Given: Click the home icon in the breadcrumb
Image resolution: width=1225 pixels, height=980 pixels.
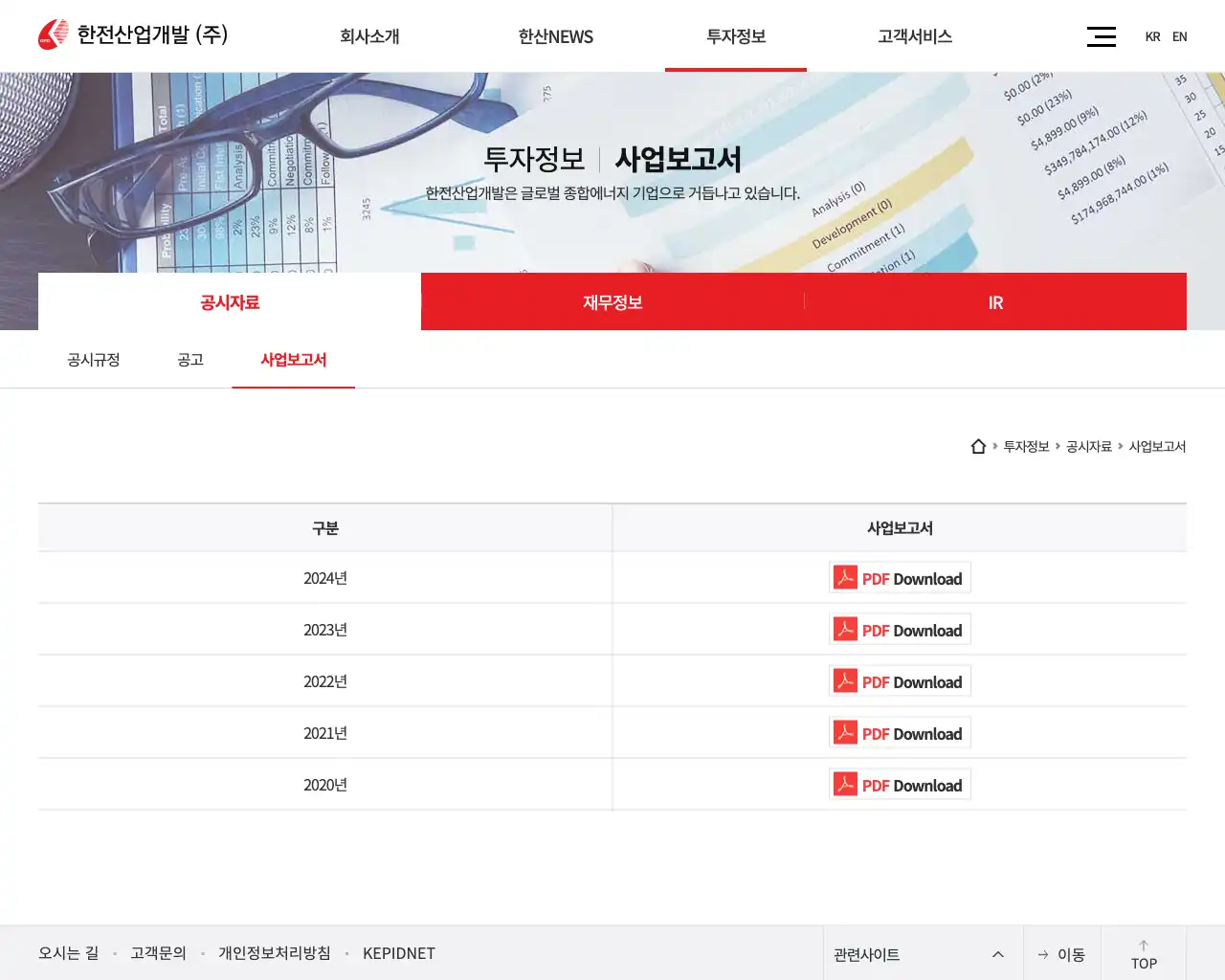Looking at the screenshot, I should (978, 446).
